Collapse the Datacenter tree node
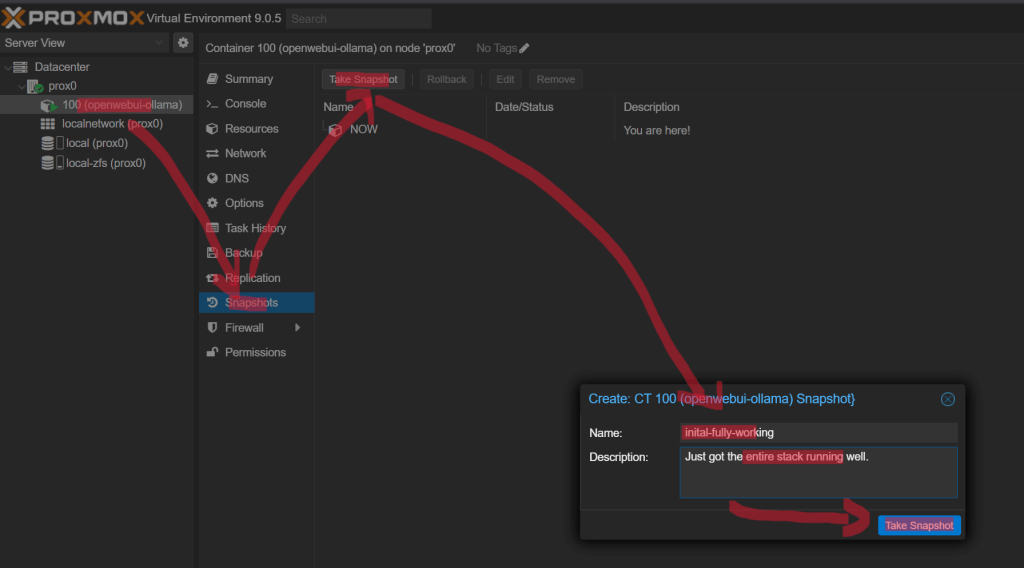 (8, 67)
